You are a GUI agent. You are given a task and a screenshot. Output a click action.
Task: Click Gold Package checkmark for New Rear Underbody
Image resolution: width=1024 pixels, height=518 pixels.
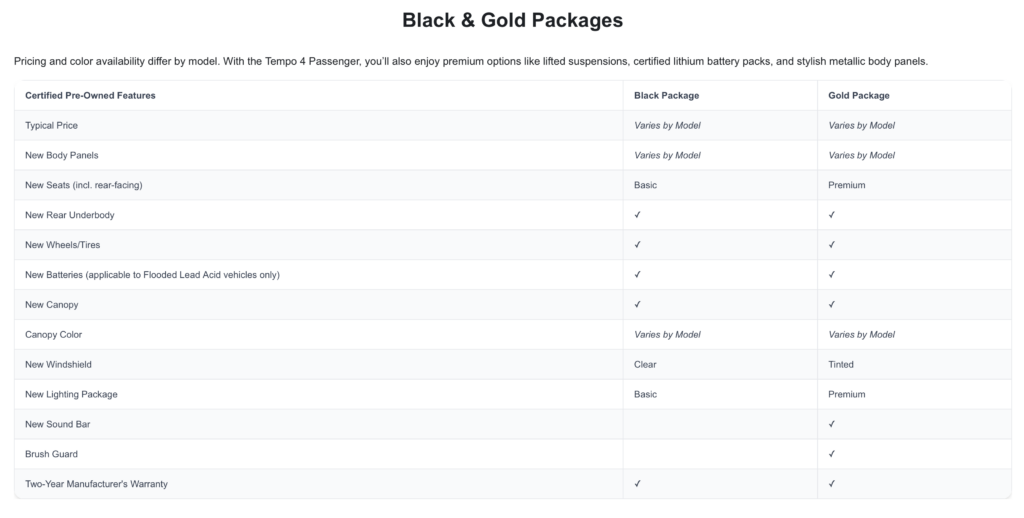[x=832, y=215]
